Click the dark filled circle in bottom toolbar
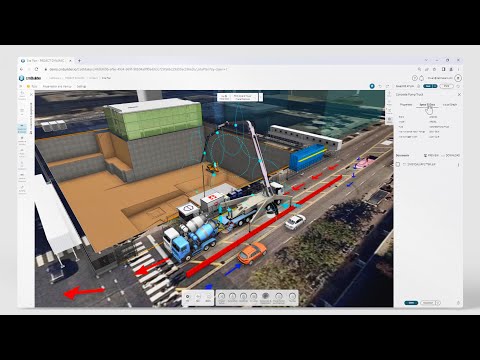 tap(265, 296)
